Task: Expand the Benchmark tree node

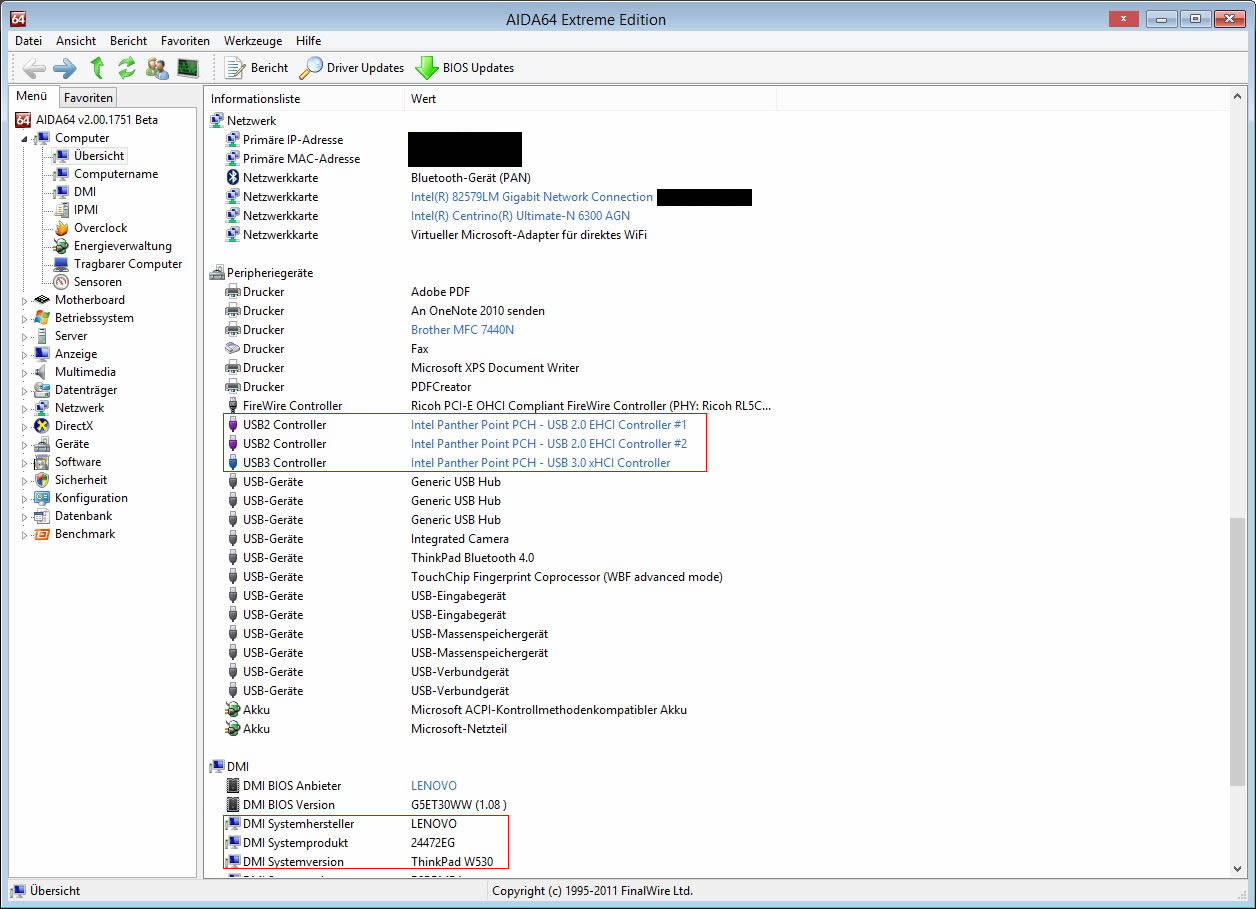Action: coord(24,534)
